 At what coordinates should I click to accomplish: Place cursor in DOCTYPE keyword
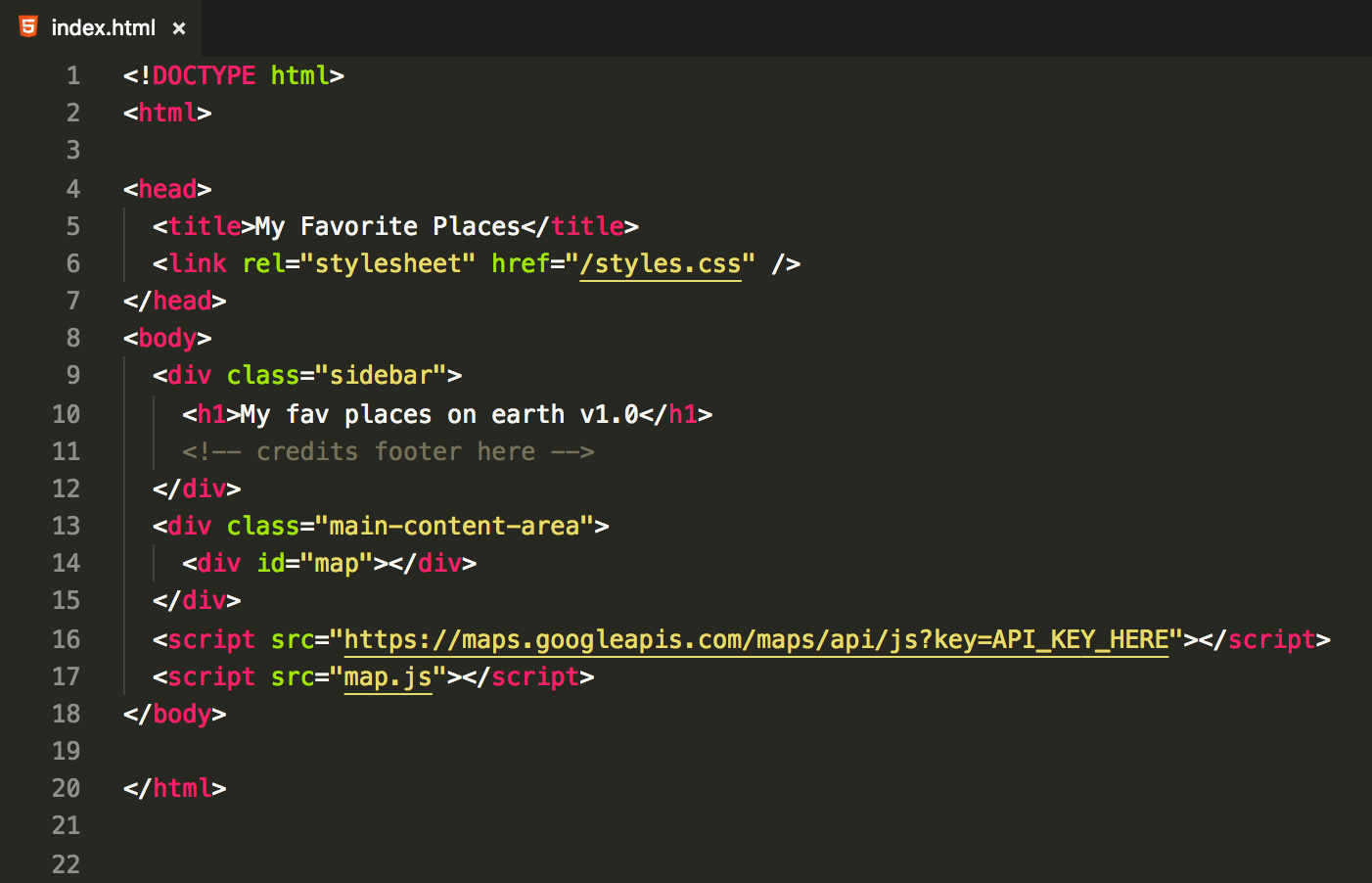[x=204, y=75]
